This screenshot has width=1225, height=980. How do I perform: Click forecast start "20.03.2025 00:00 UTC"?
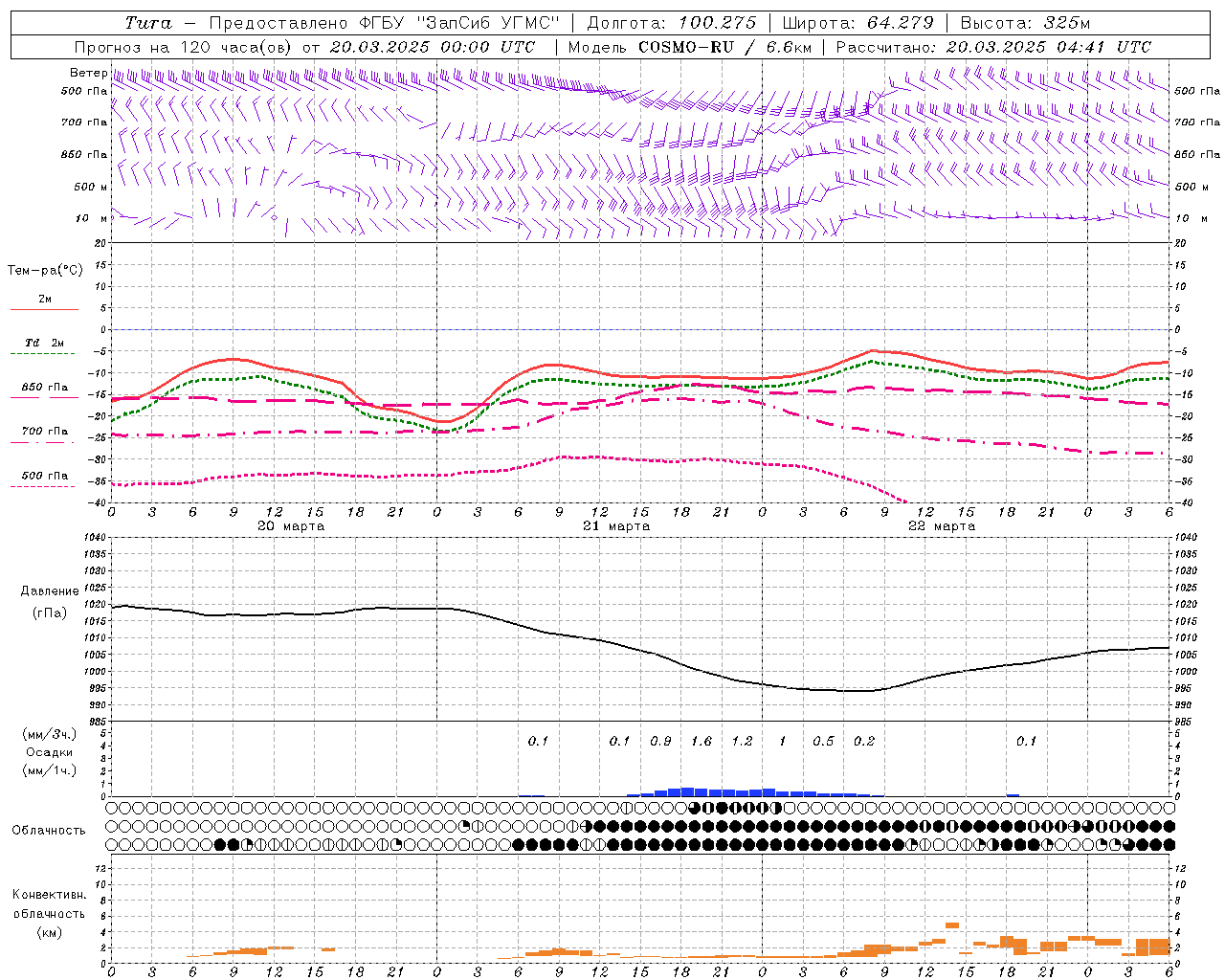click(x=433, y=47)
